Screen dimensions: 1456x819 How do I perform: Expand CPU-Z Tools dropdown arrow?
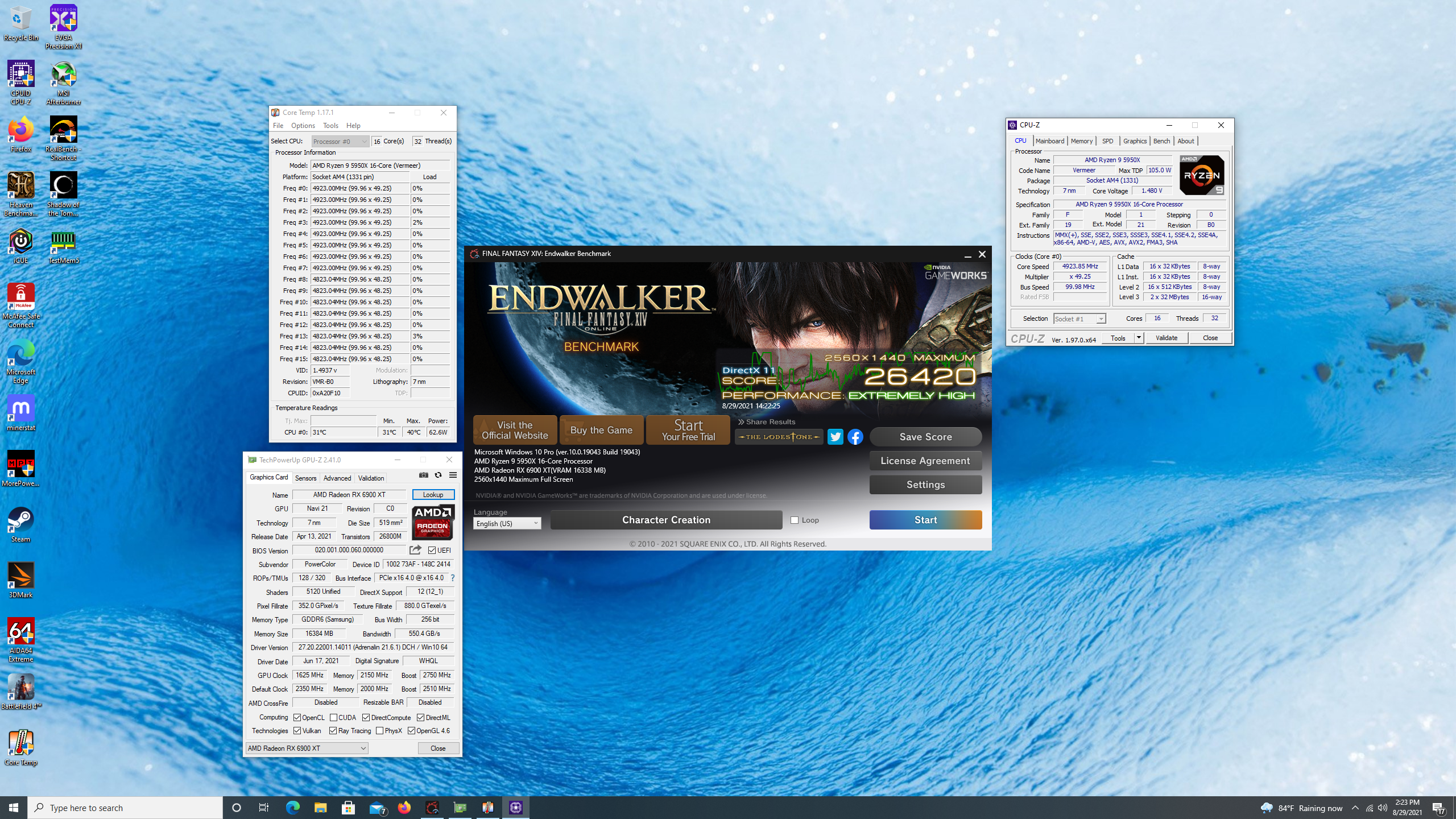coord(1139,338)
